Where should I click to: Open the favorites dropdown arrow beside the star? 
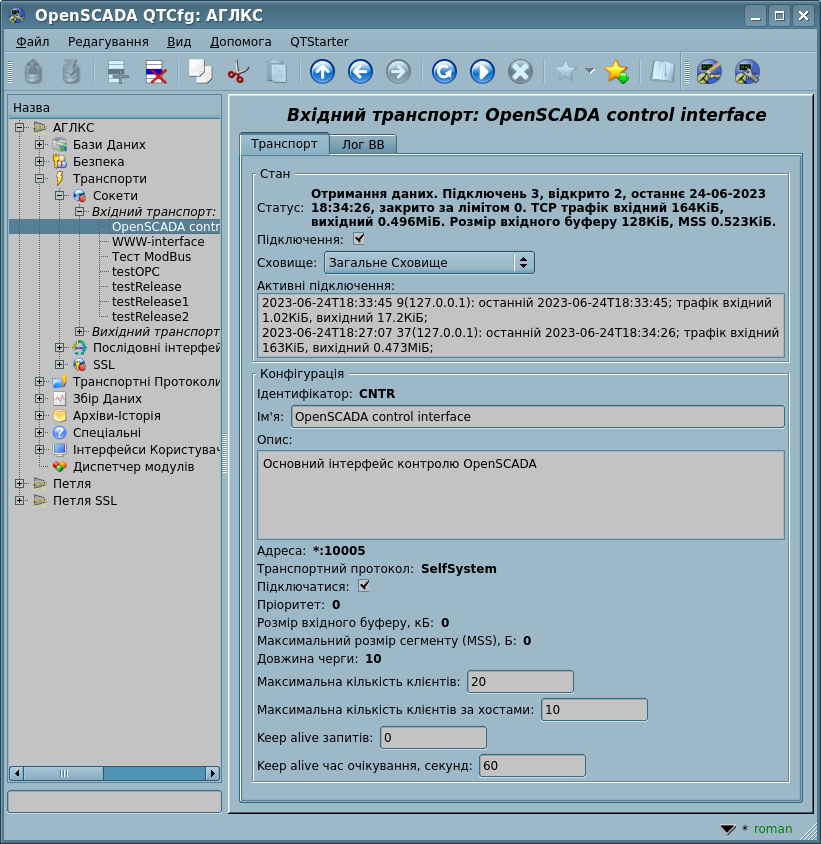pyautogui.click(x=590, y=71)
